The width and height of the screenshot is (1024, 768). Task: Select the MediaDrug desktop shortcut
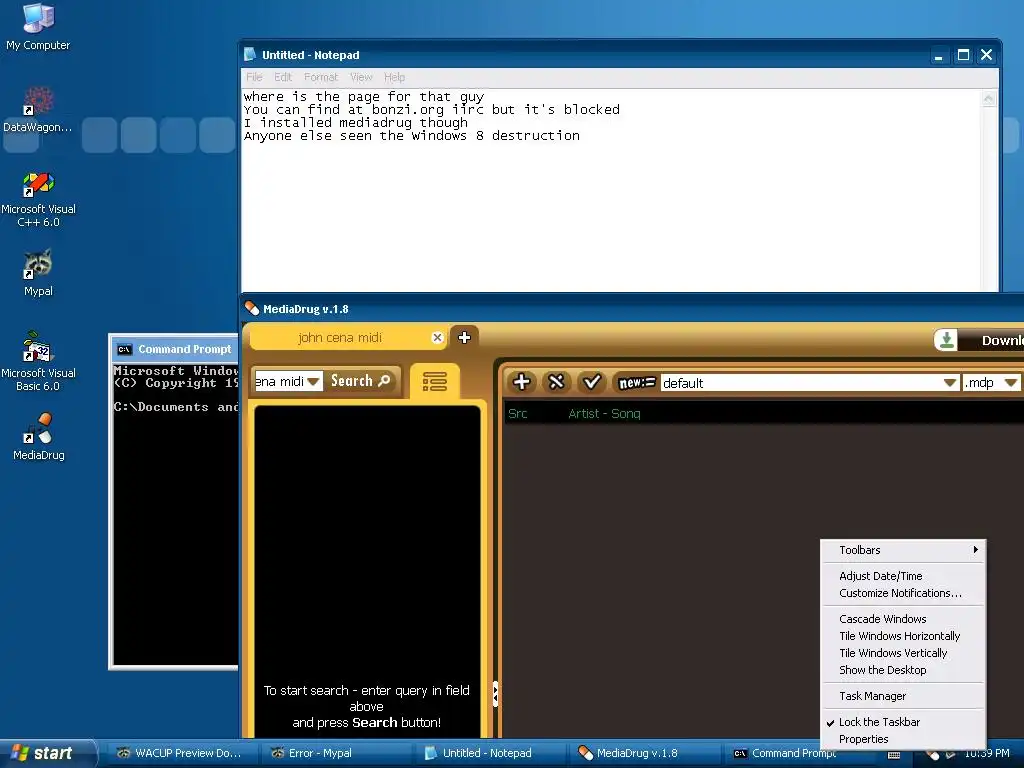(x=38, y=437)
